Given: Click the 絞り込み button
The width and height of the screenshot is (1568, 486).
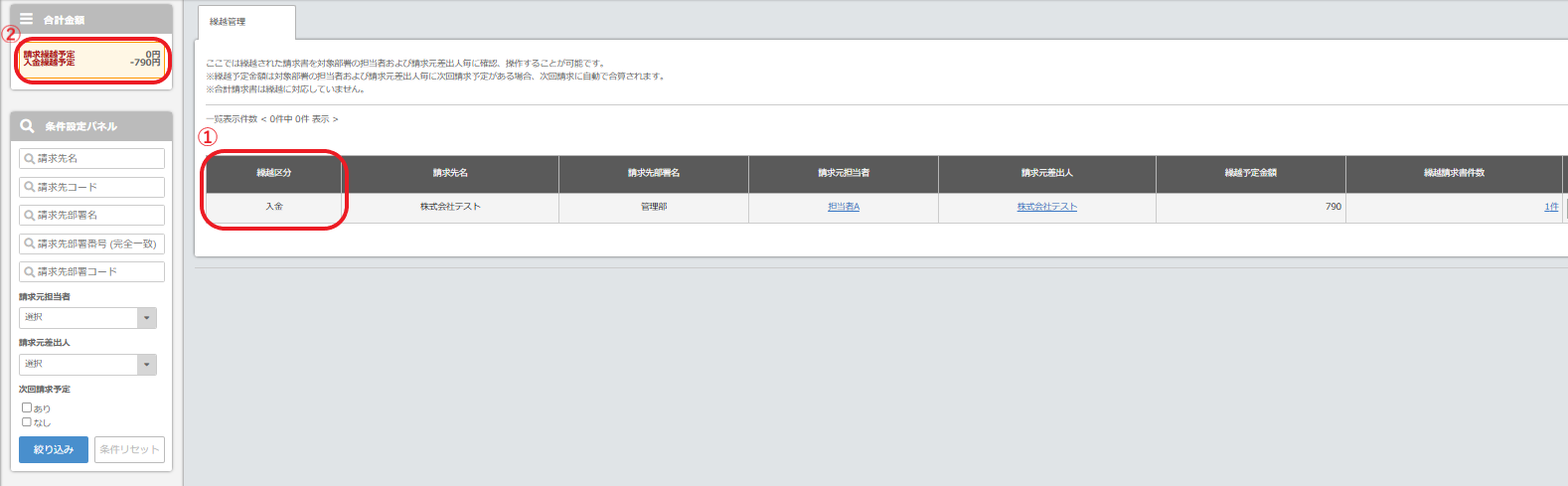Looking at the screenshot, I should pos(54,449).
